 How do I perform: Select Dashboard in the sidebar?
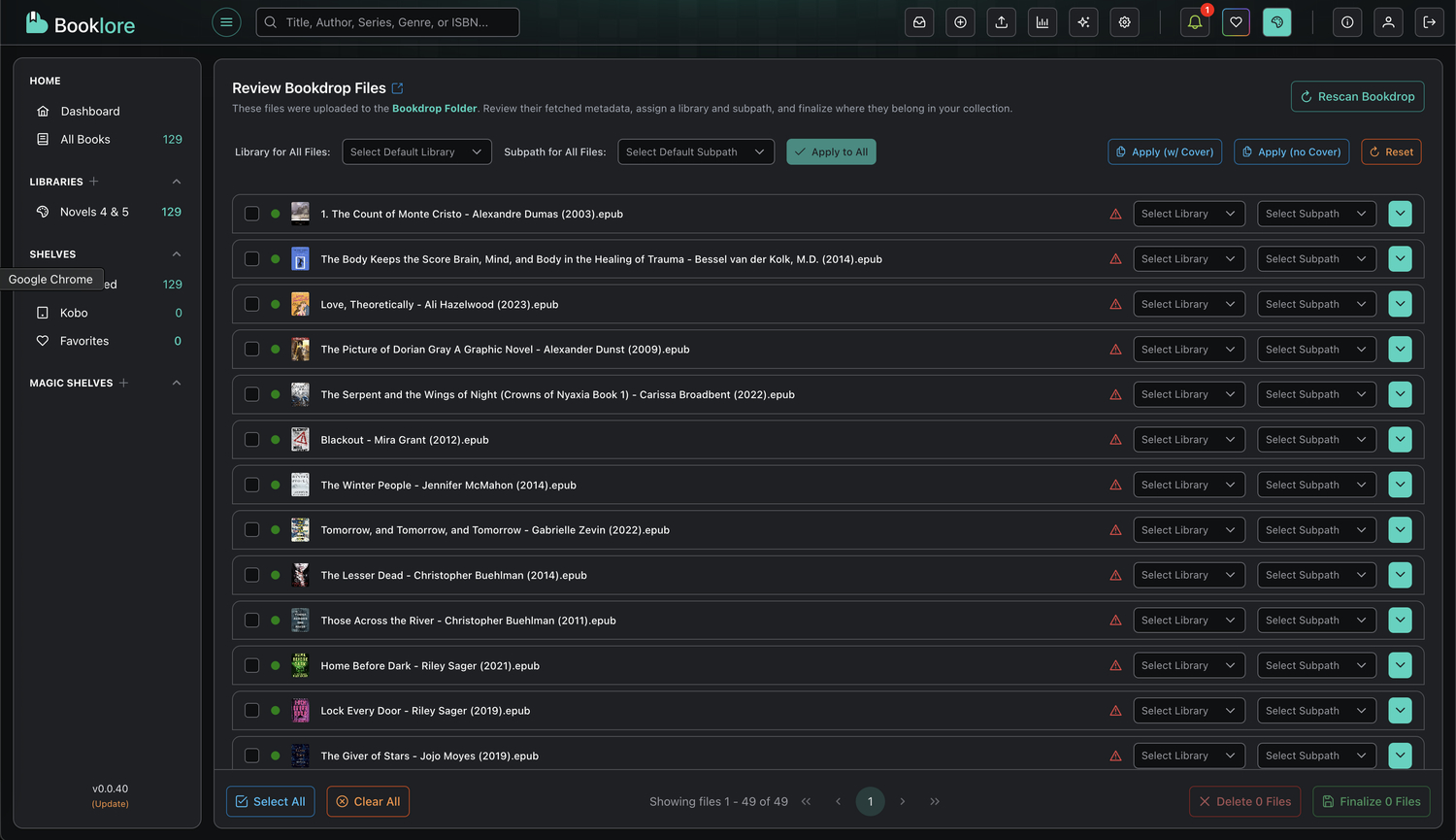[x=90, y=111]
